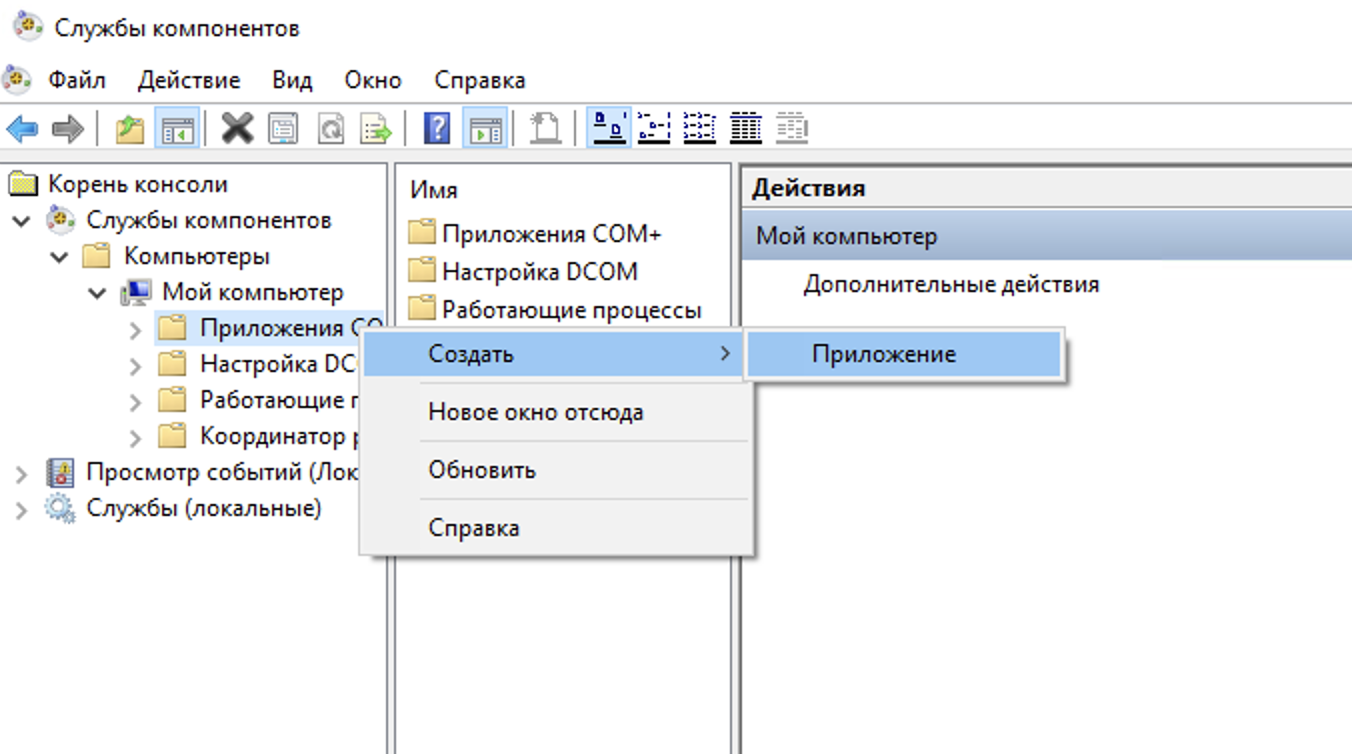The width and height of the screenshot is (1352, 754).
Task: Open the Справка menu in menu bar
Action: (480, 80)
